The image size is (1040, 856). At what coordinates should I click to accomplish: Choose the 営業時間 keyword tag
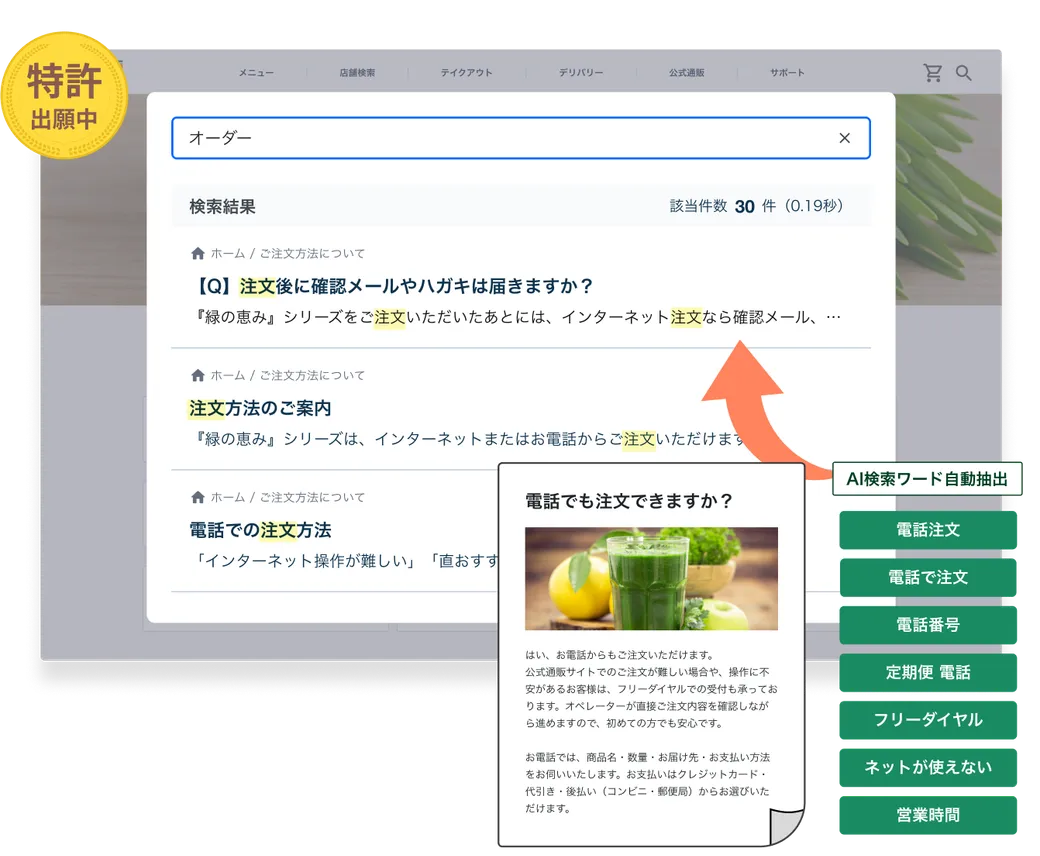pos(928,815)
